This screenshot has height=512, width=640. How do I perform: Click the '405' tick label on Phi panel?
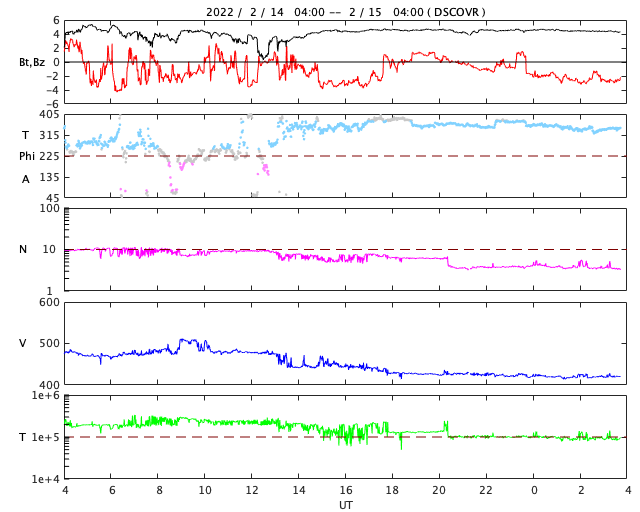click(x=49, y=115)
